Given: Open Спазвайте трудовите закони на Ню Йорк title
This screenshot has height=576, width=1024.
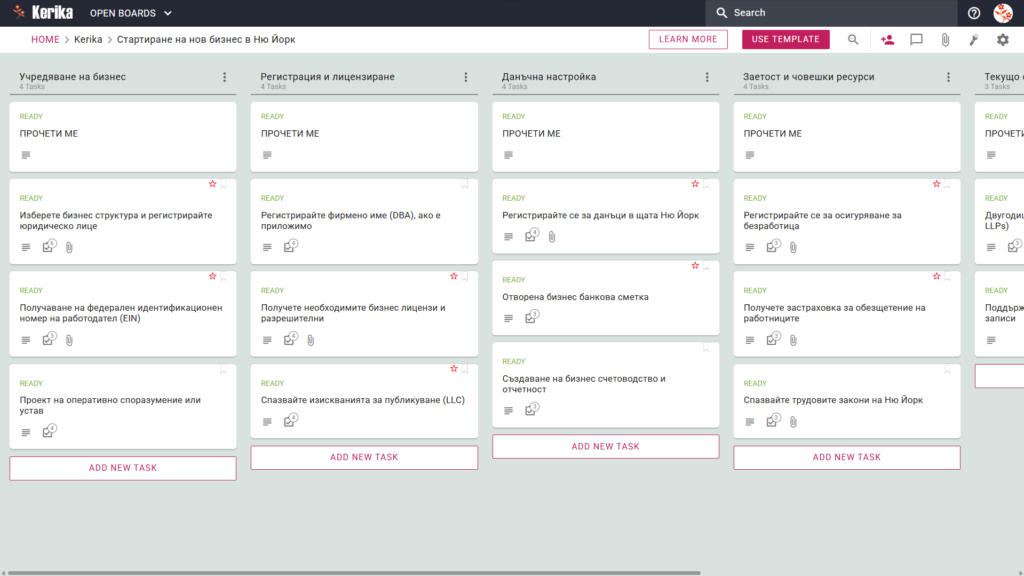Looking at the screenshot, I should pyautogui.click(x=833, y=400).
